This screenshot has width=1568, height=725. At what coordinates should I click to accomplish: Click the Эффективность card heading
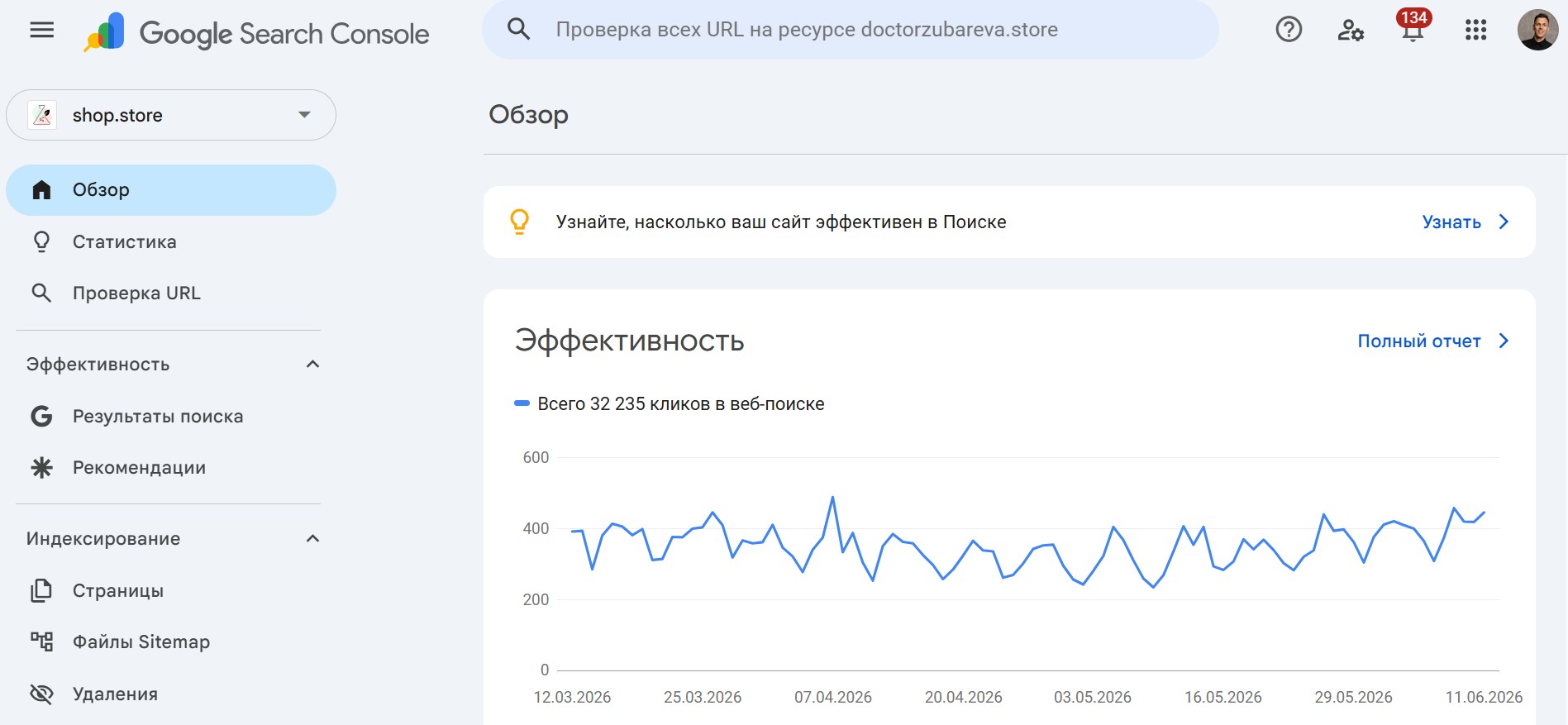(x=630, y=341)
